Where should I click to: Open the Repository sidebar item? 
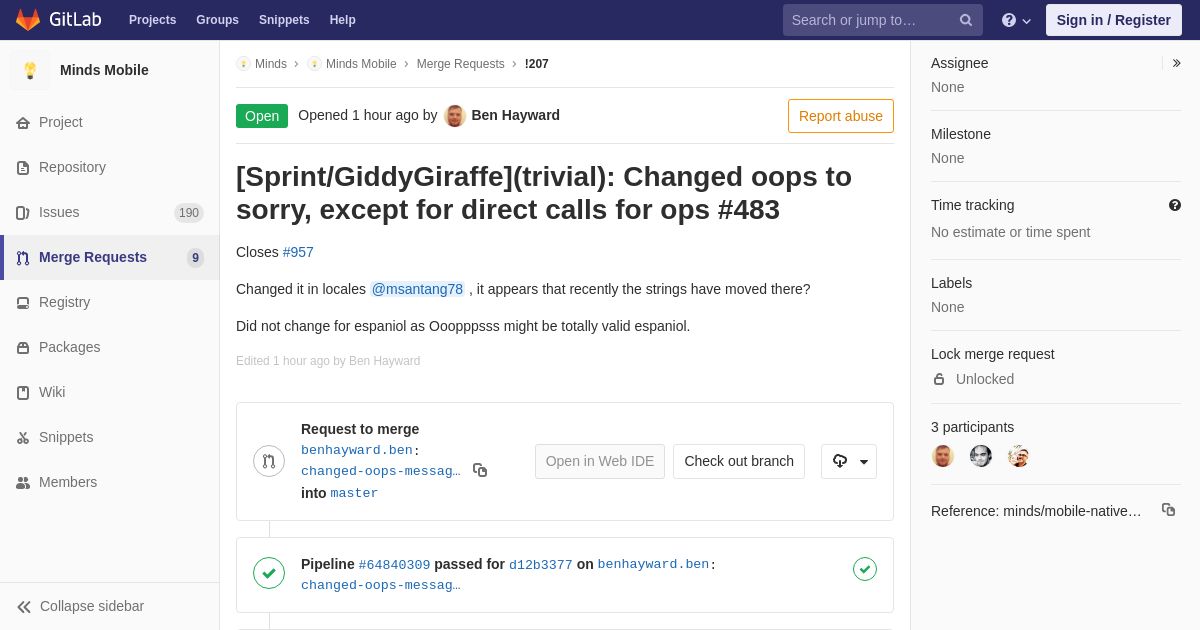[110, 167]
